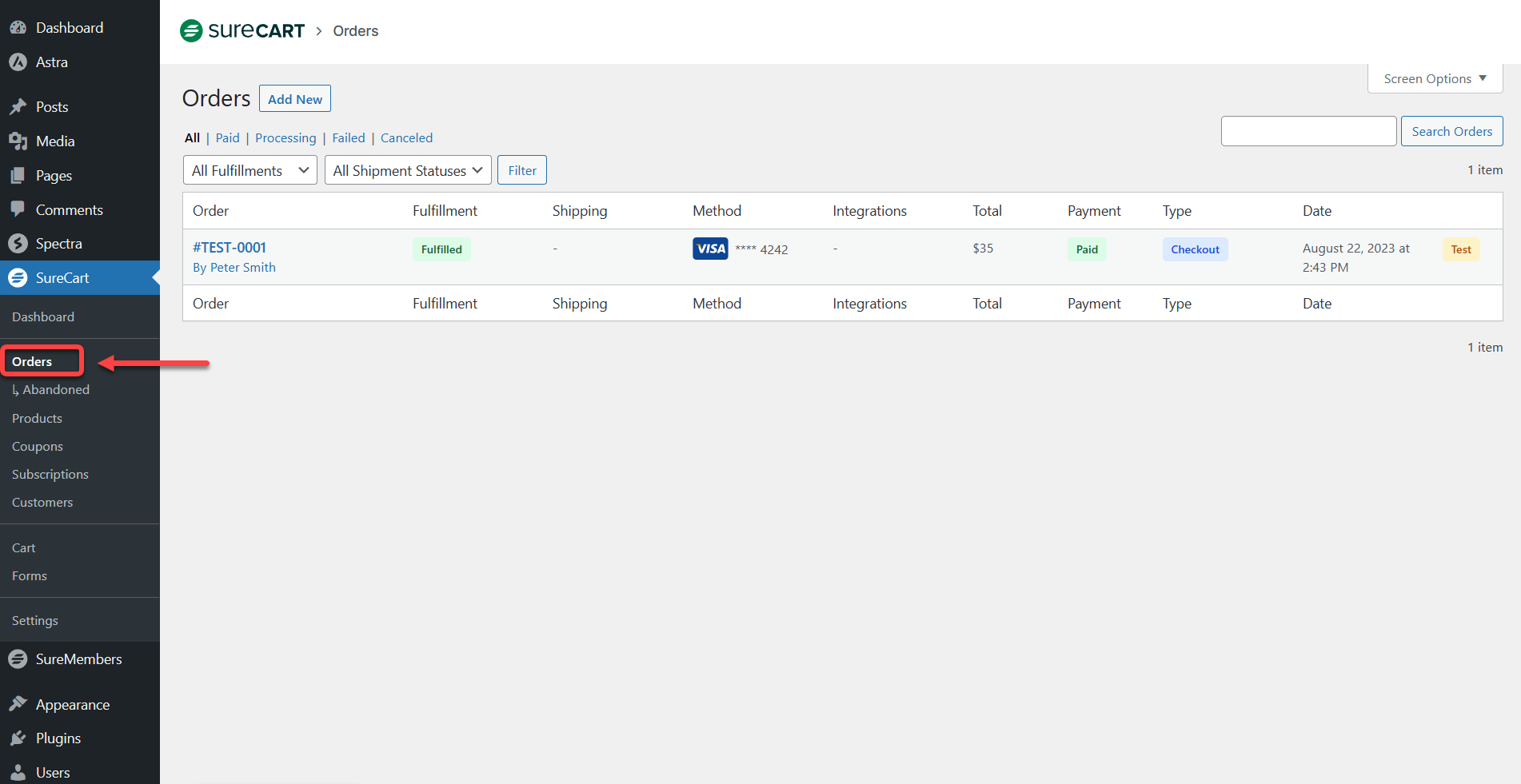Select Subscriptions in the SureCart menu
The height and width of the screenshot is (784, 1521).
50,475
